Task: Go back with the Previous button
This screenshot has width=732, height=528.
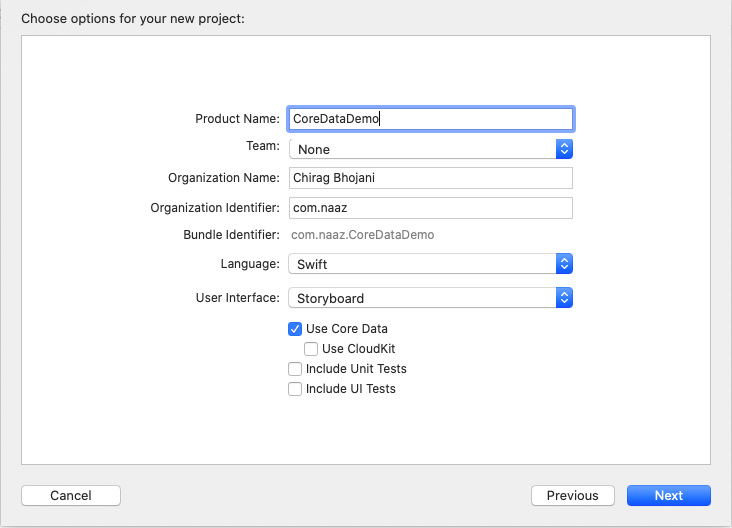Action: tap(573, 495)
